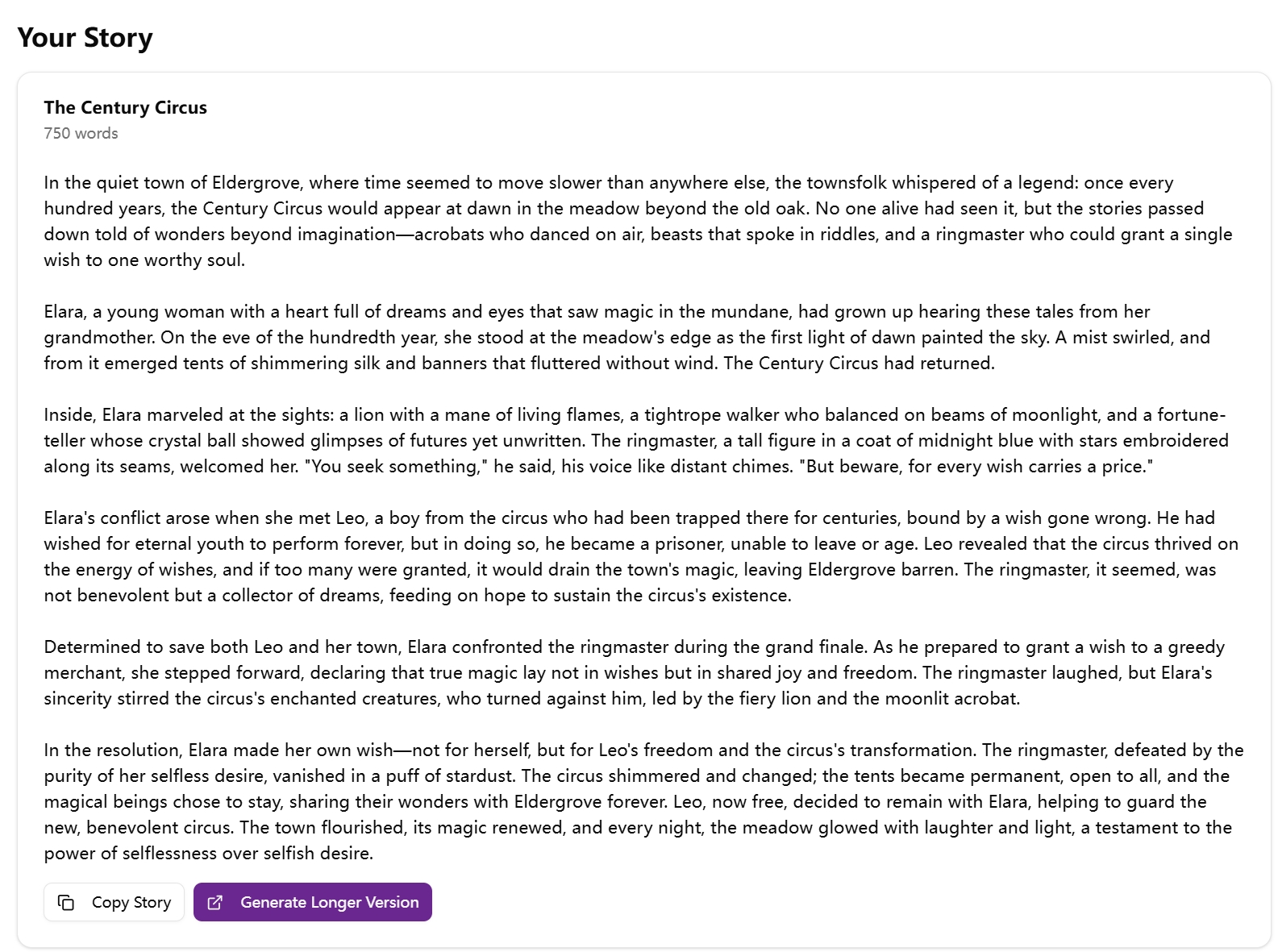
Task: Click the paragraph starting "Elara, a young woman"
Action: [627, 337]
